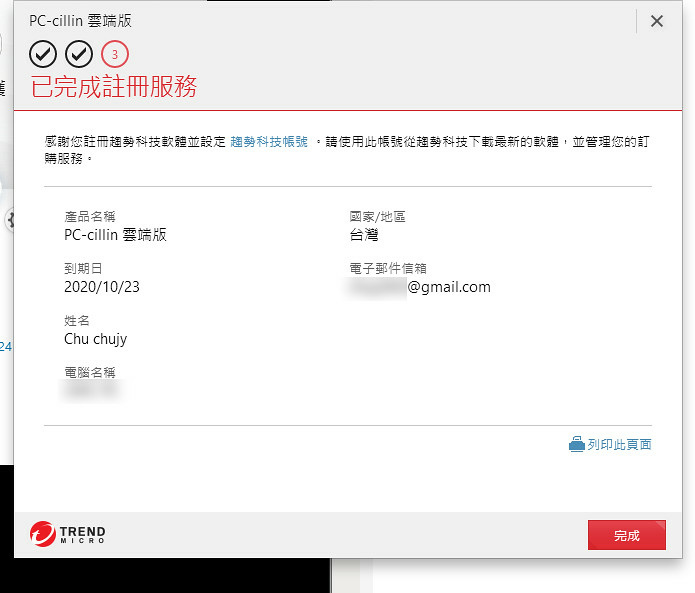Click the red 完成 button
The image size is (695, 593).
coord(626,535)
